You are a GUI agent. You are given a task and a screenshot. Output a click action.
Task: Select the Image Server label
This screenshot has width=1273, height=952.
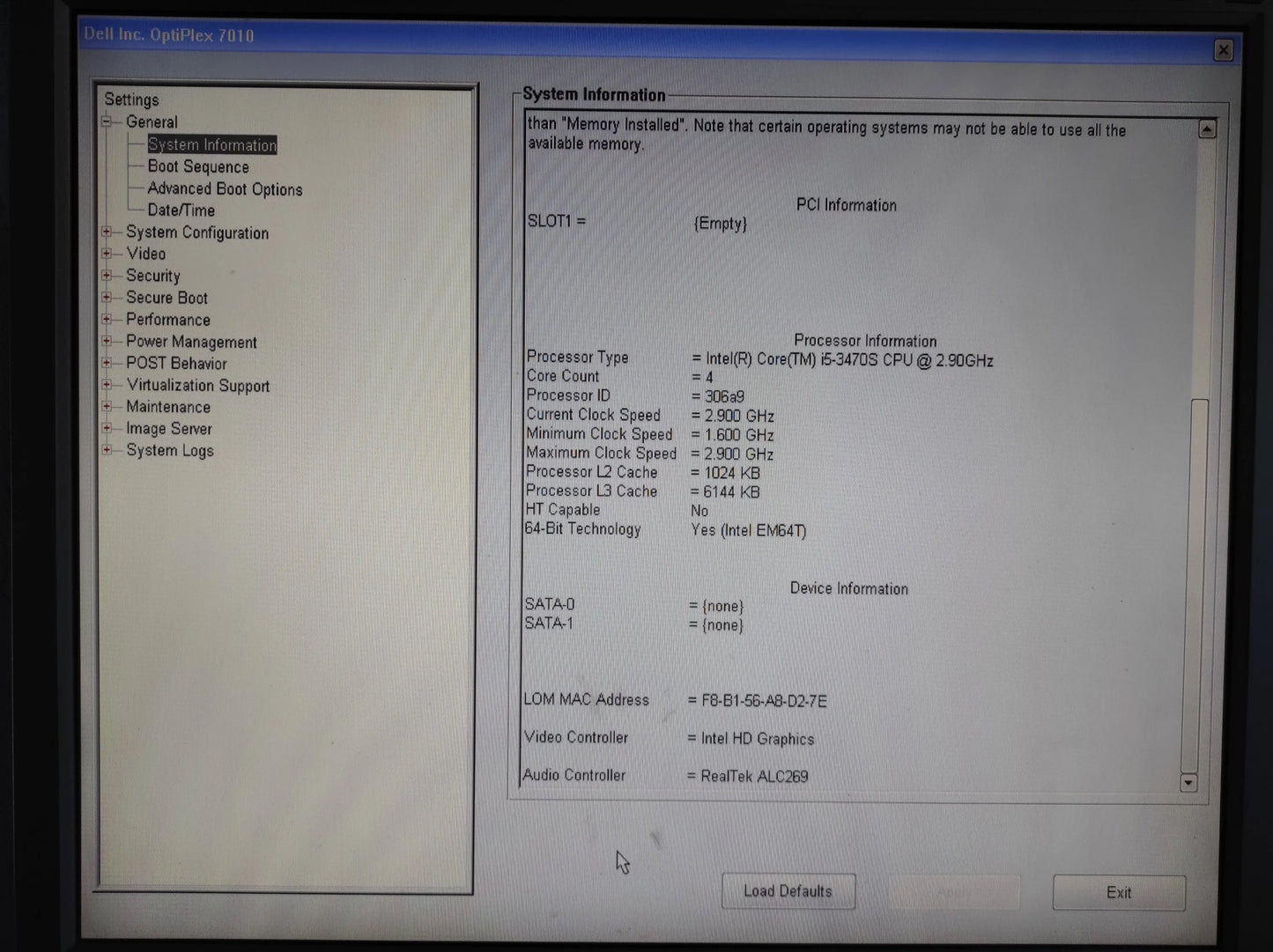point(169,429)
